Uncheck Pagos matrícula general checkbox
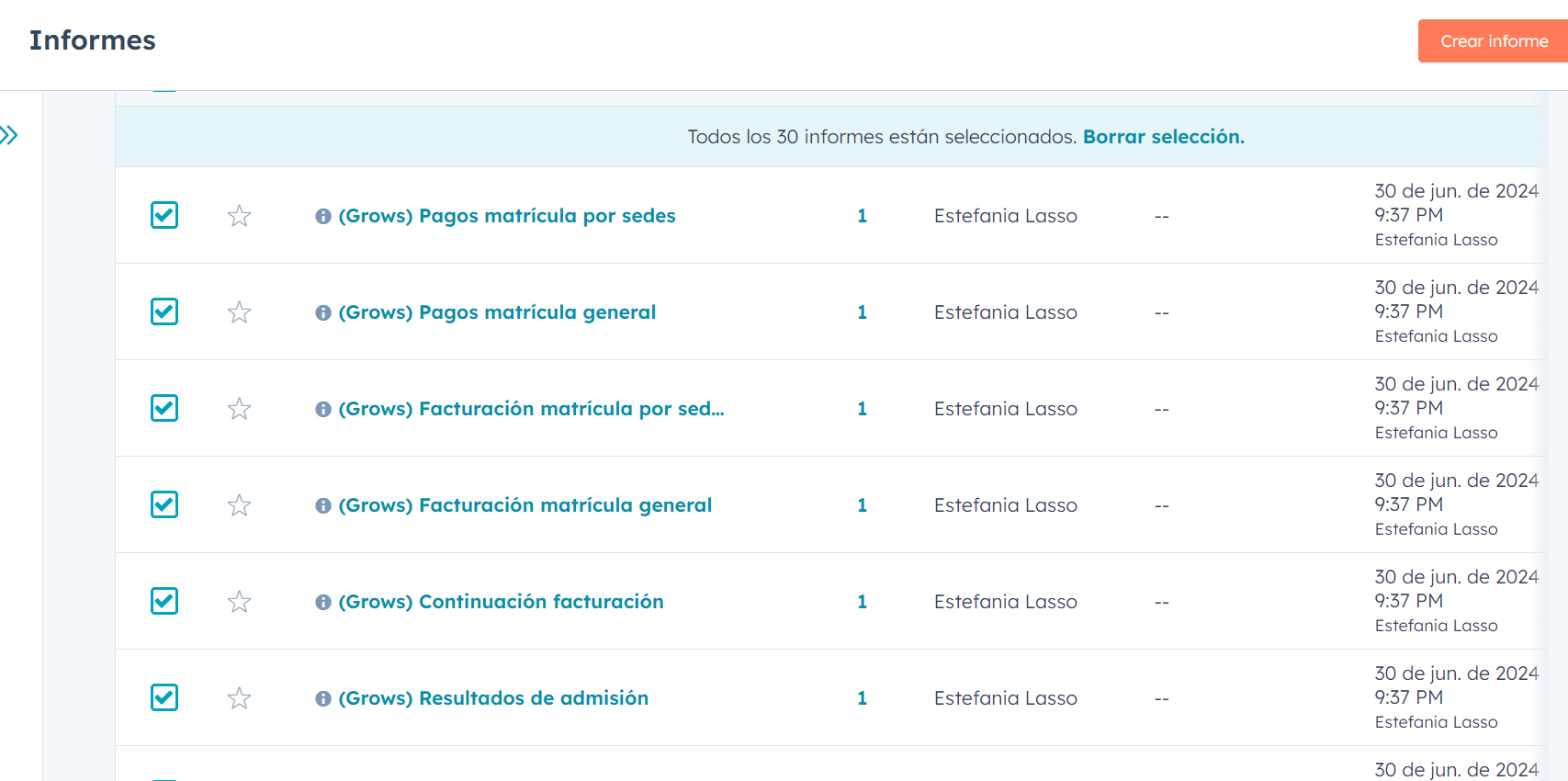Viewport: 1568px width, 781px height. [164, 311]
